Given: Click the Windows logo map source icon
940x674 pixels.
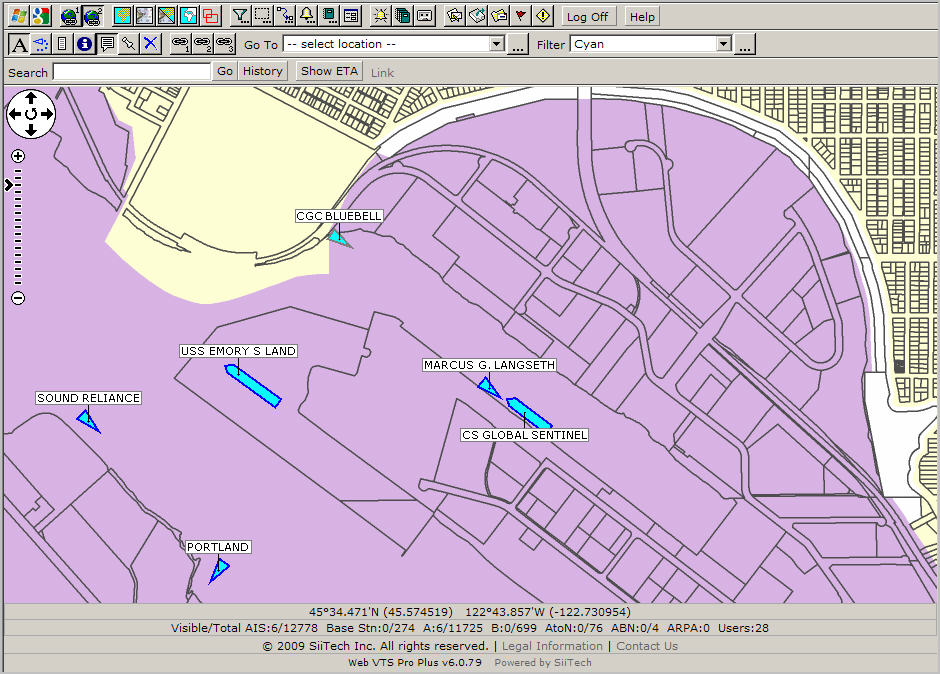Looking at the screenshot, I should [x=19, y=16].
